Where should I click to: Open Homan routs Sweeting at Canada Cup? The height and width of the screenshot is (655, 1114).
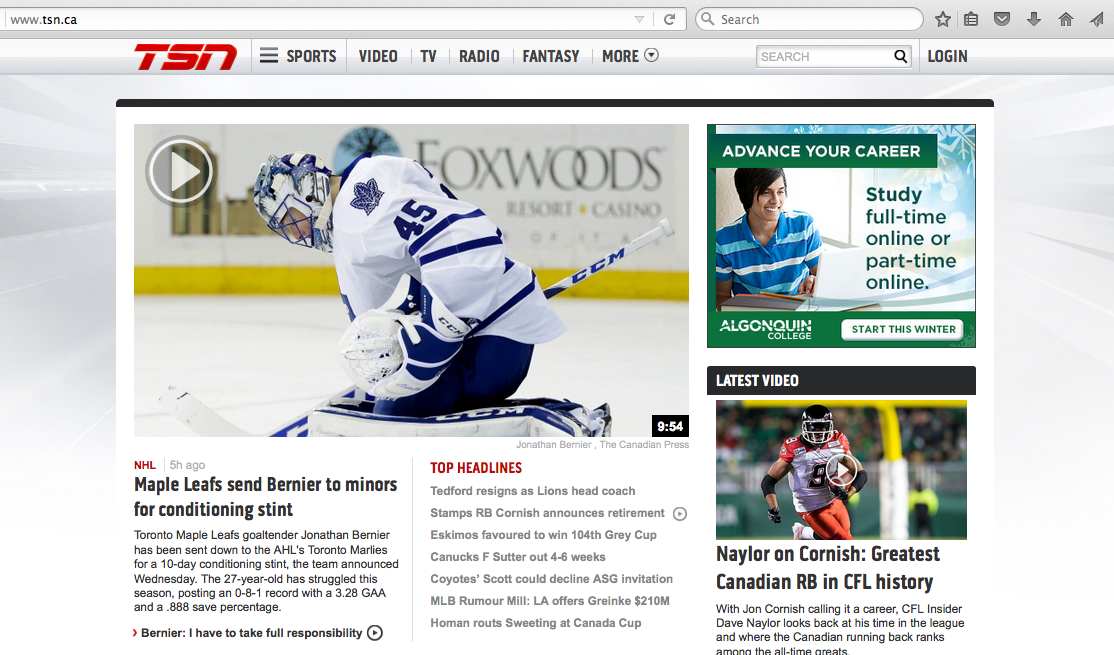[x=536, y=623]
